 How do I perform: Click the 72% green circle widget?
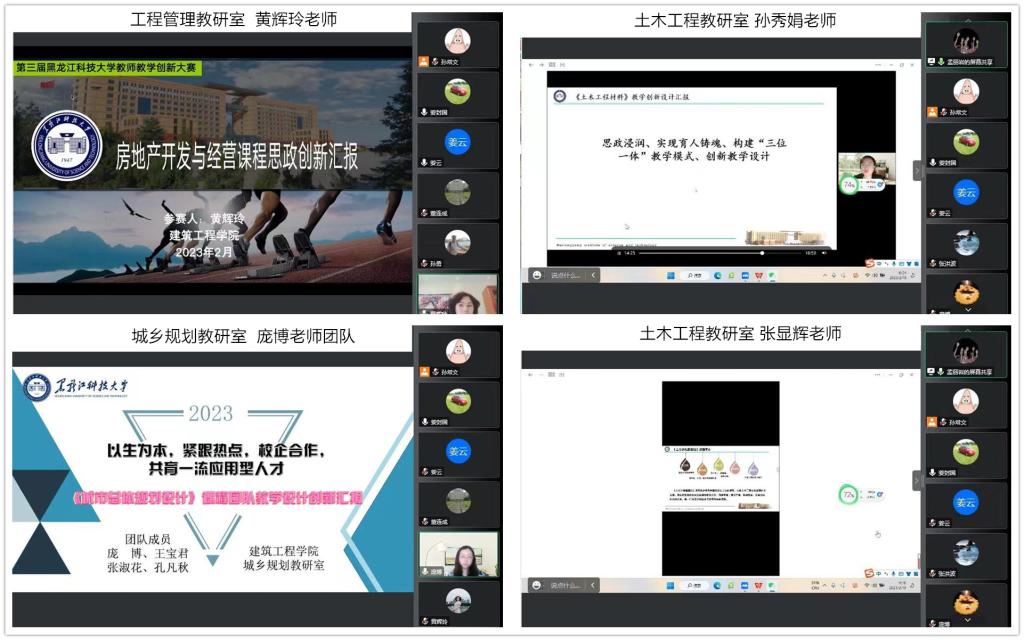click(848, 494)
